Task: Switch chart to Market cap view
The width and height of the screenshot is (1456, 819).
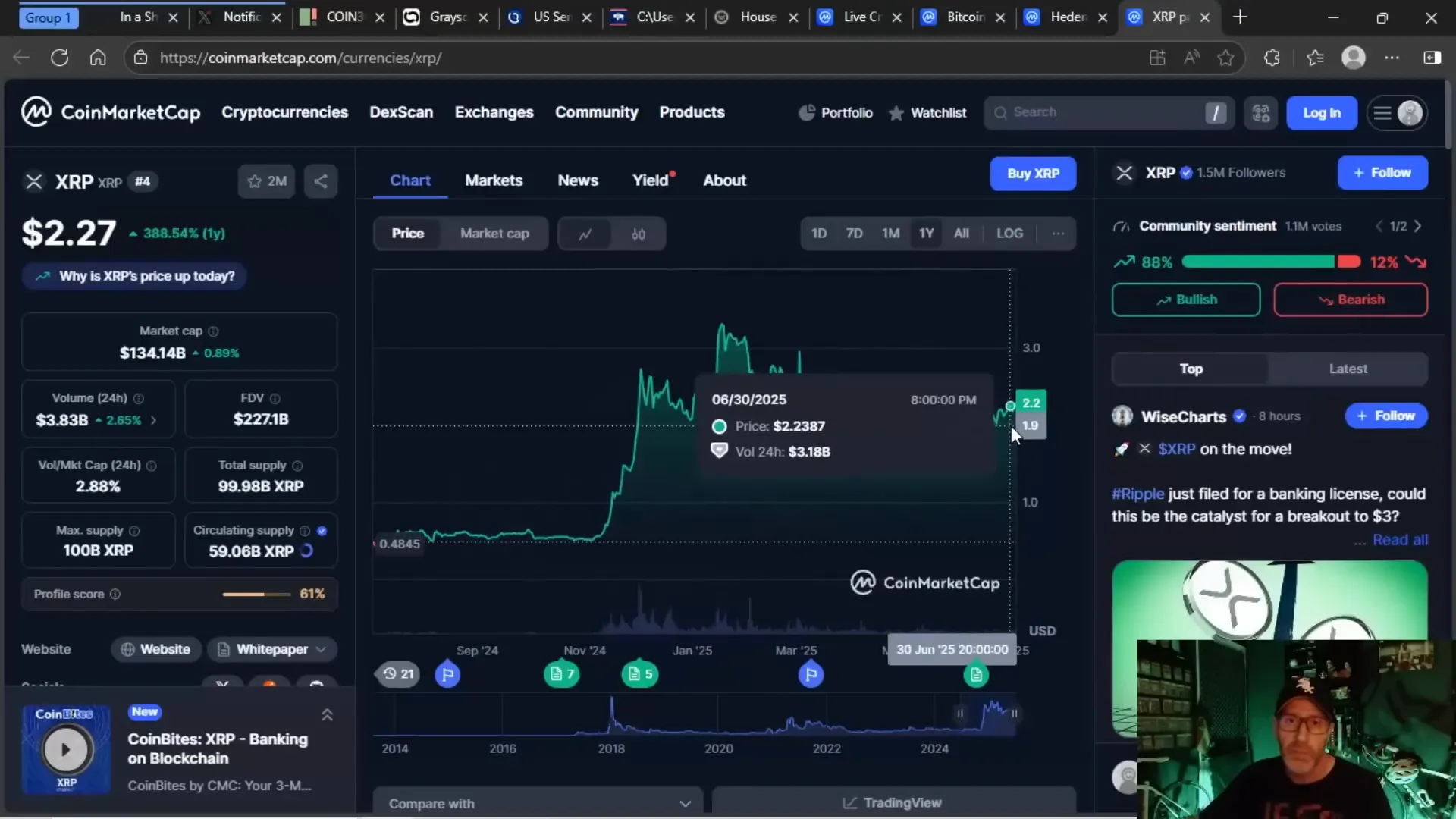Action: point(494,234)
